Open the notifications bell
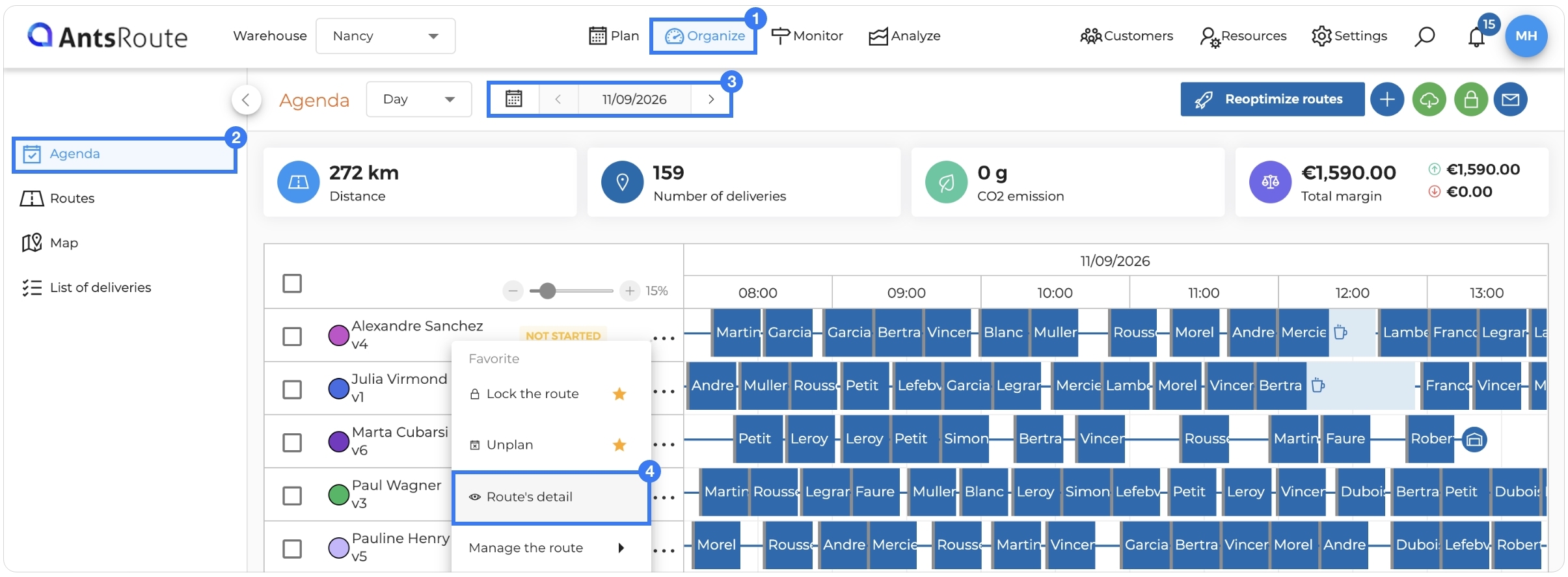This screenshot has height=577, width=1568. (x=1476, y=37)
